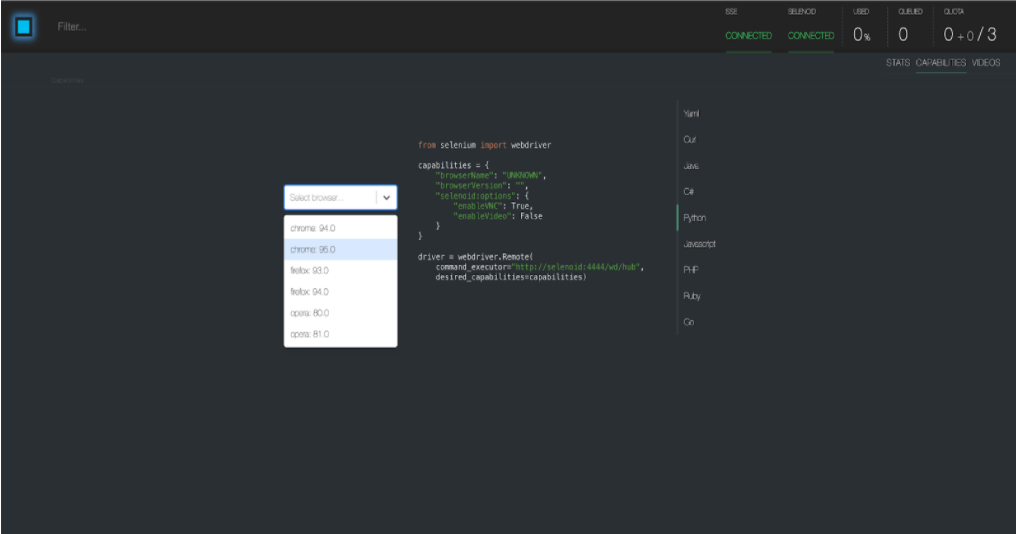The height and width of the screenshot is (534, 1016).
Task: Pick firefox: 93.0 option
Action: point(340,270)
